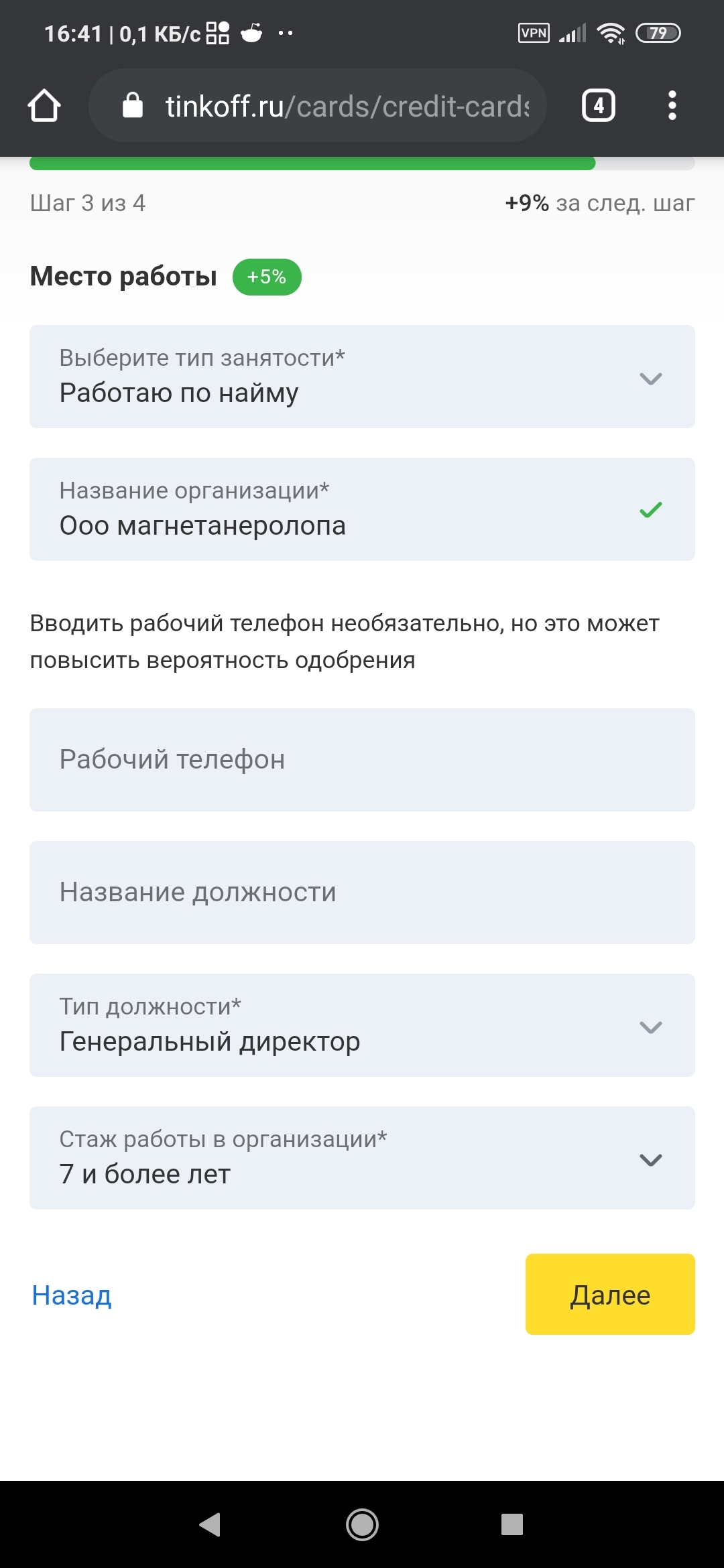Tap the Название должности text field

tap(362, 893)
